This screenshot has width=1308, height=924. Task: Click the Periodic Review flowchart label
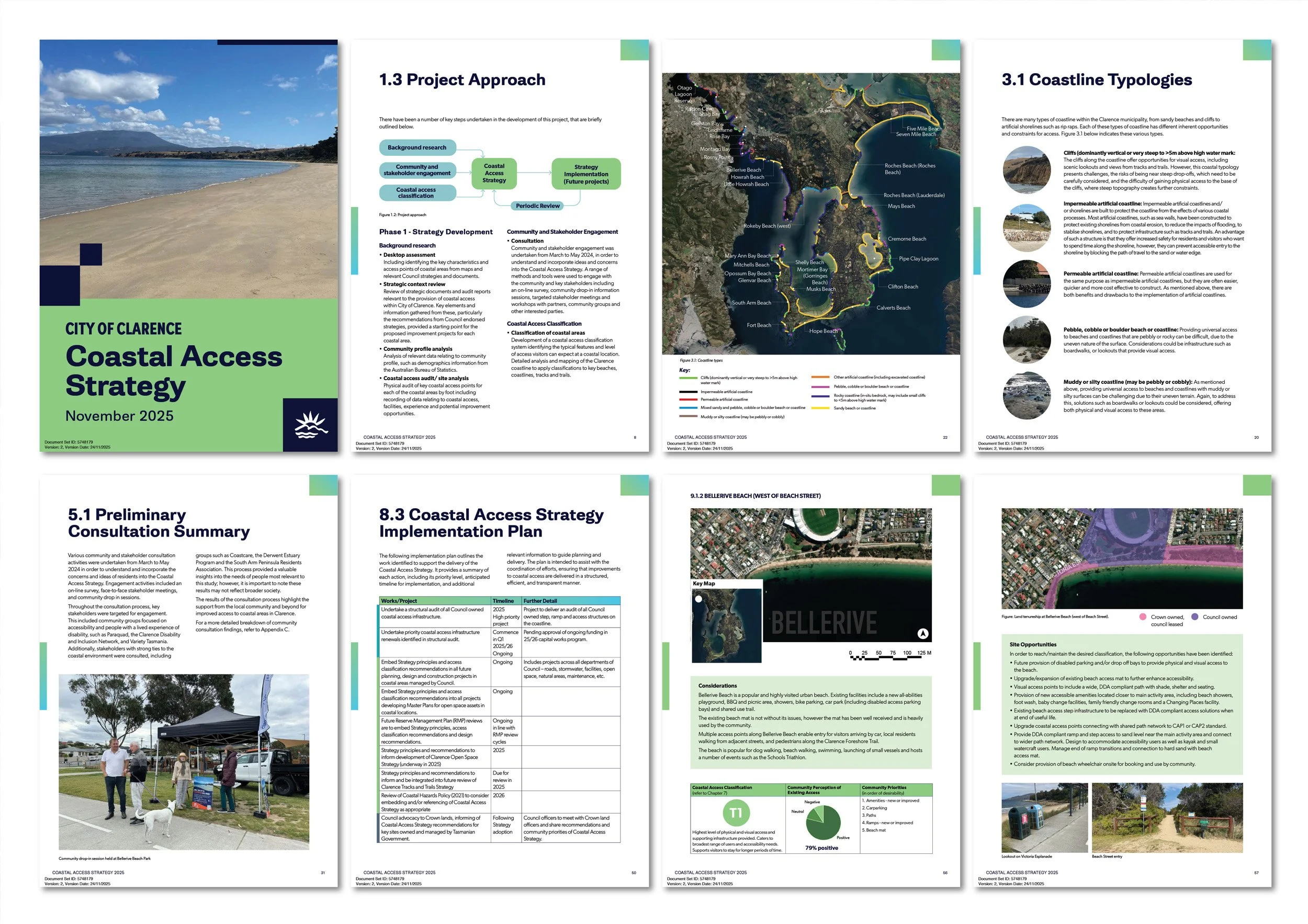pos(537,206)
